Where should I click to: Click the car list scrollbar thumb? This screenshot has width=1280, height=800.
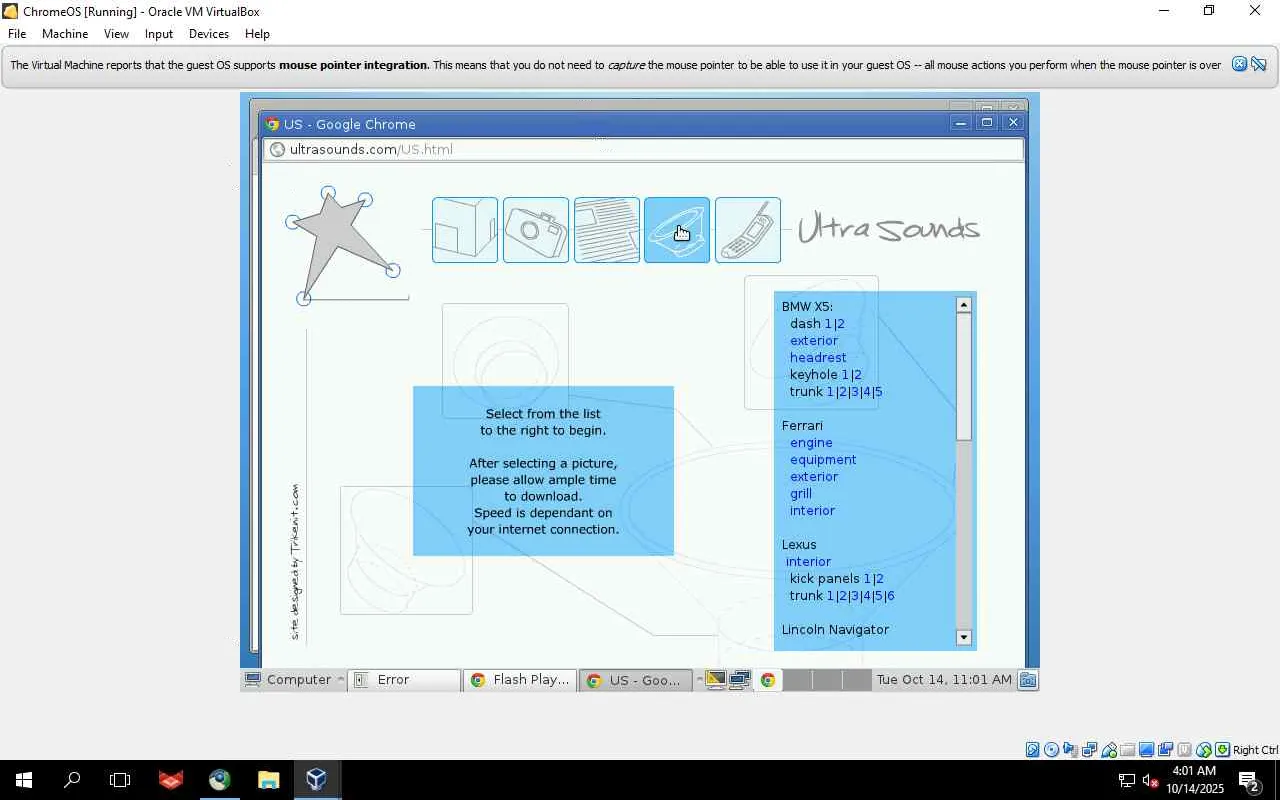964,376
